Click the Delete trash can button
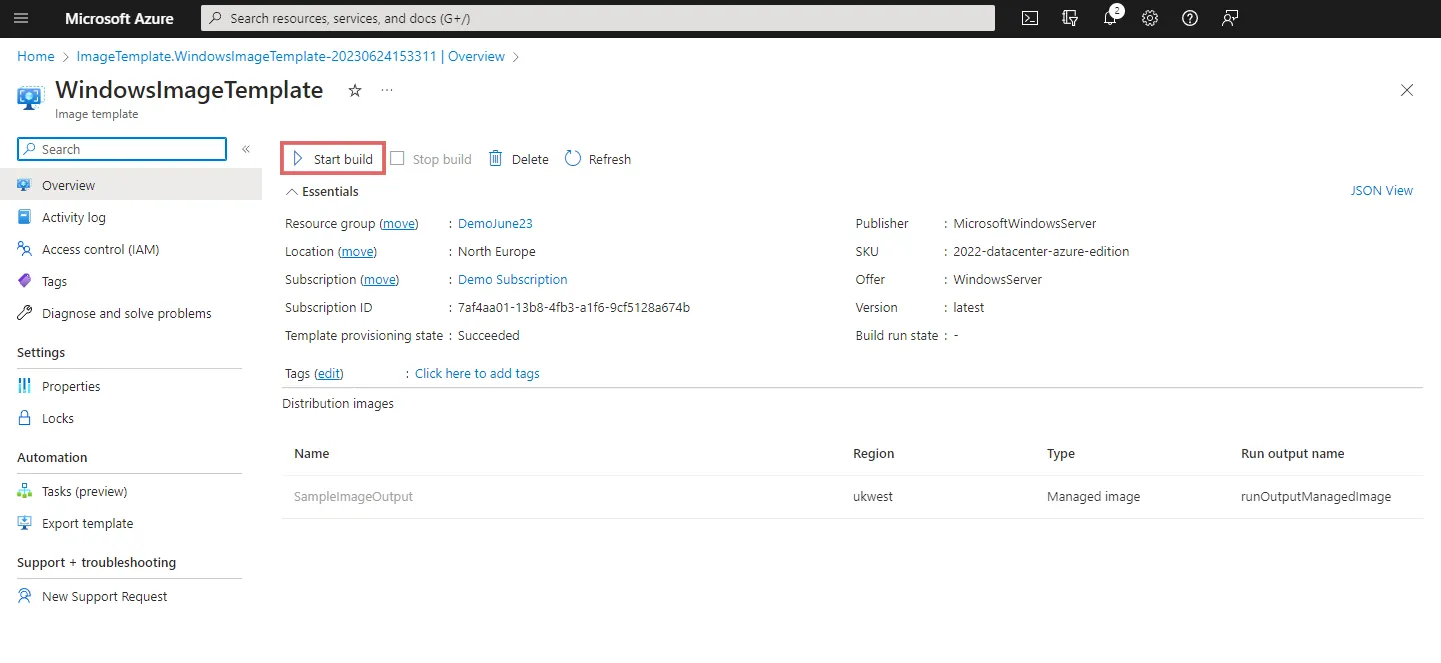 (x=518, y=159)
